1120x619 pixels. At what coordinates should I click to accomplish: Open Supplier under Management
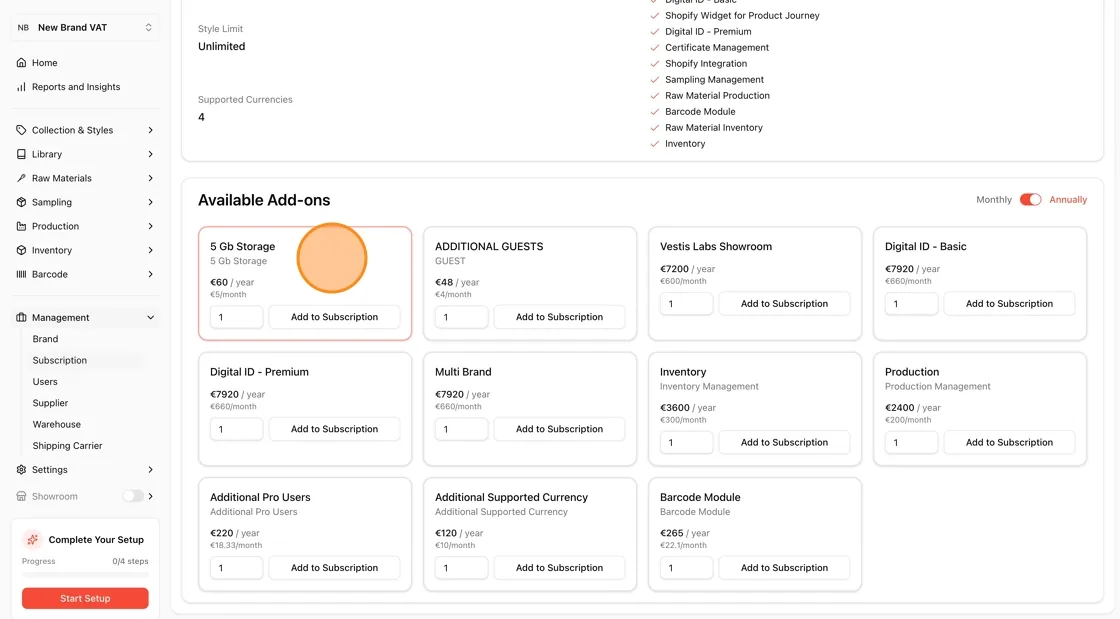click(x=50, y=403)
